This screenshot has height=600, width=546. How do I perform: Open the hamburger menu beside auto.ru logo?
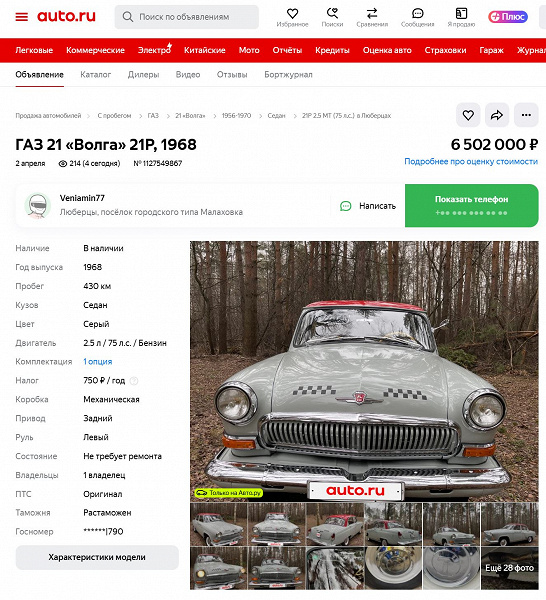(21, 17)
